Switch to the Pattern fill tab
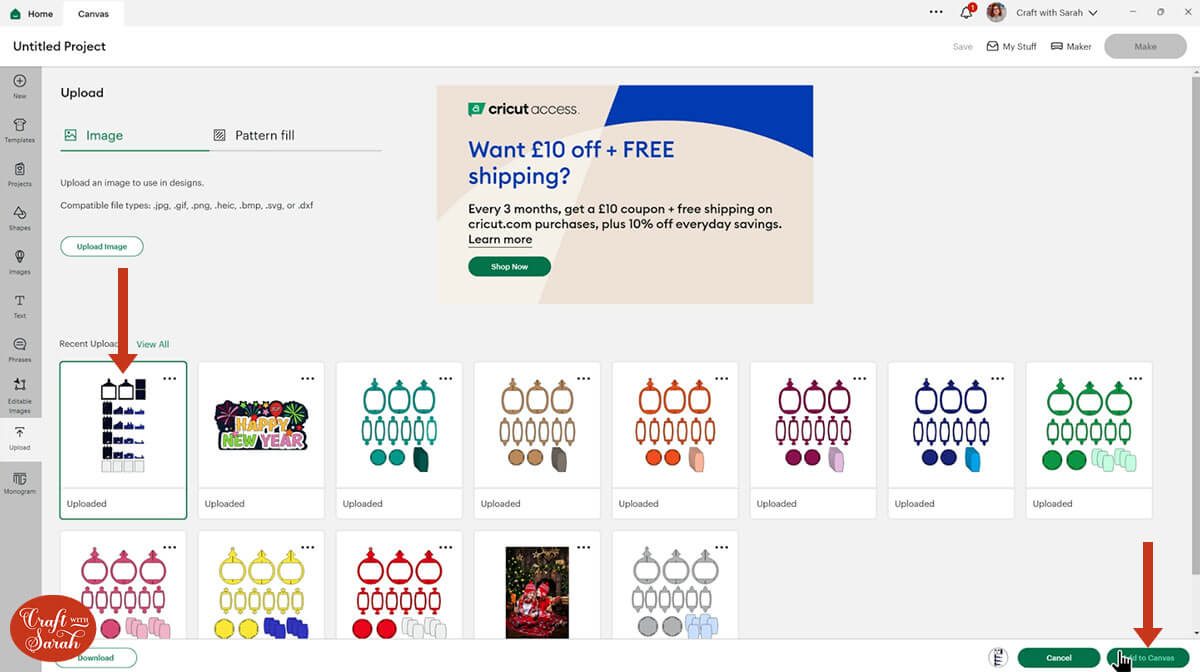The height and width of the screenshot is (672, 1200). [254, 135]
